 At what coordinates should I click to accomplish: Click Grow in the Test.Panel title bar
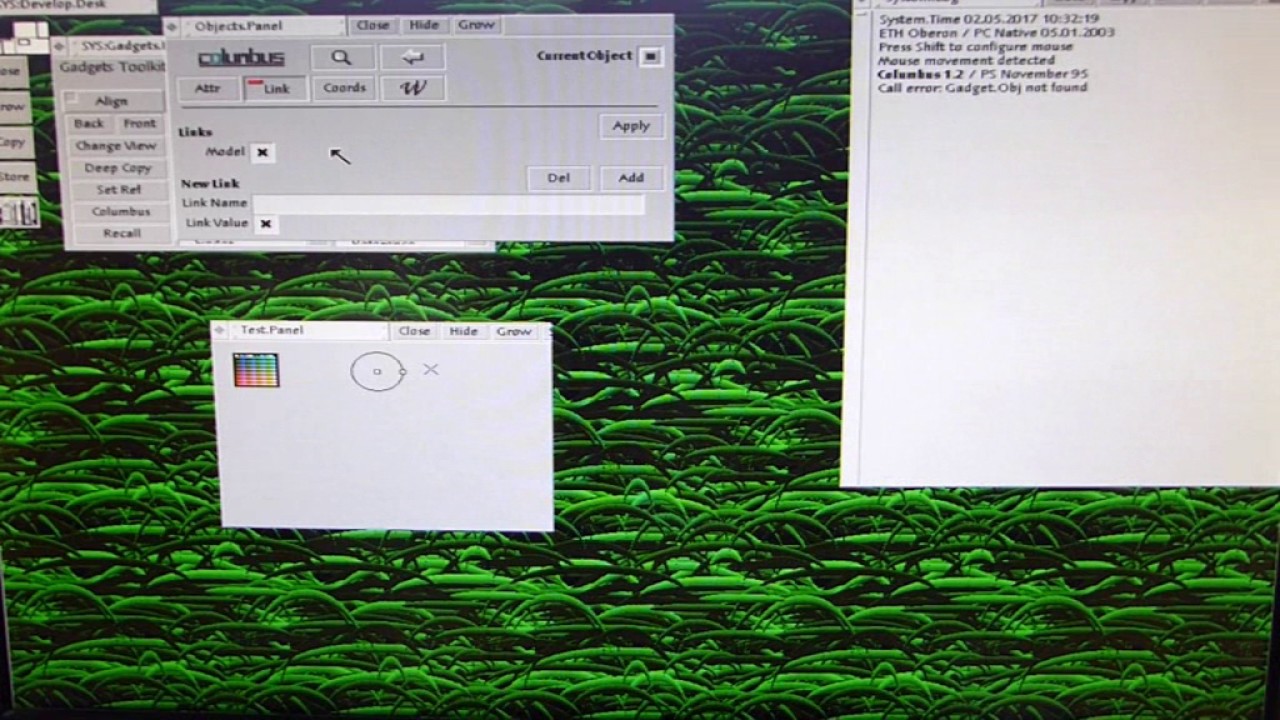[514, 331]
